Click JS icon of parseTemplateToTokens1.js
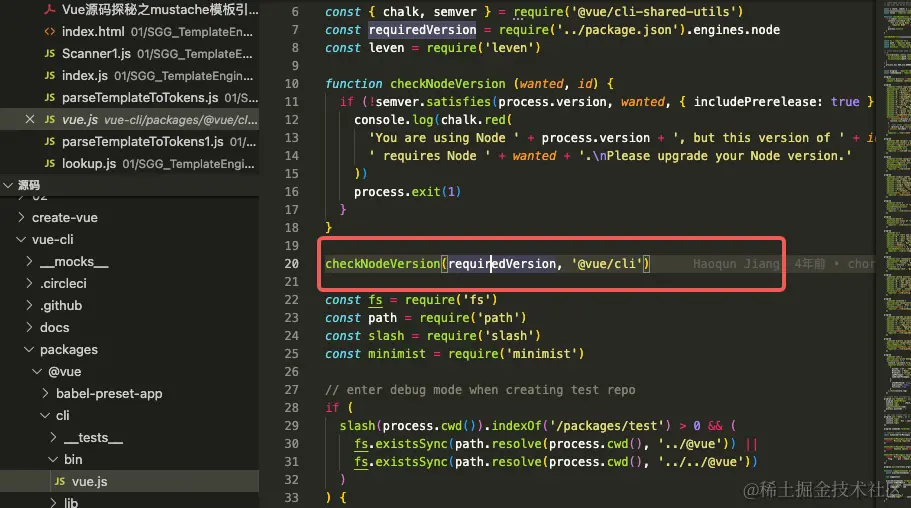911x508 pixels. pyautogui.click(x=50, y=141)
